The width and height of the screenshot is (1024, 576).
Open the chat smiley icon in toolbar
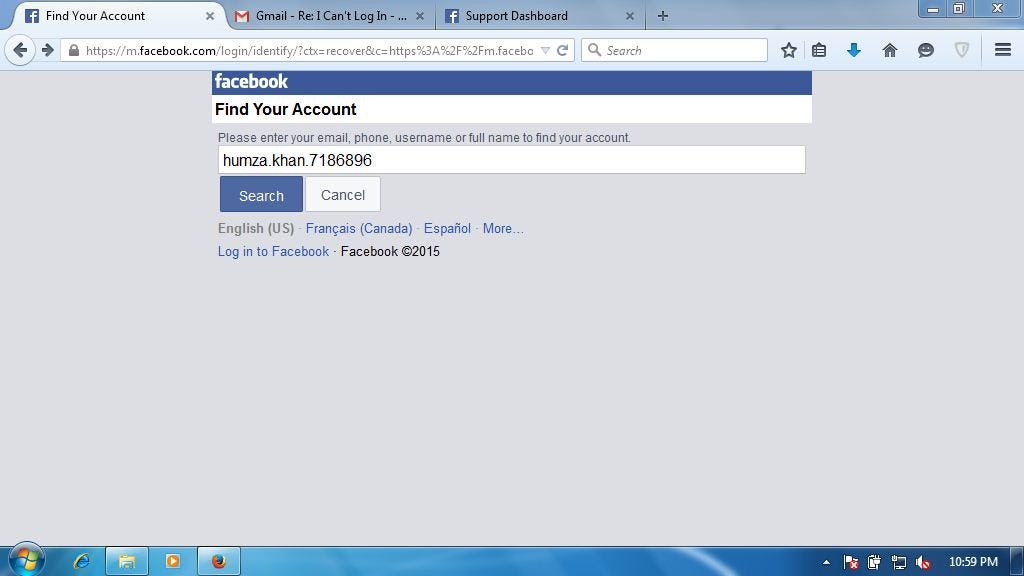click(925, 50)
